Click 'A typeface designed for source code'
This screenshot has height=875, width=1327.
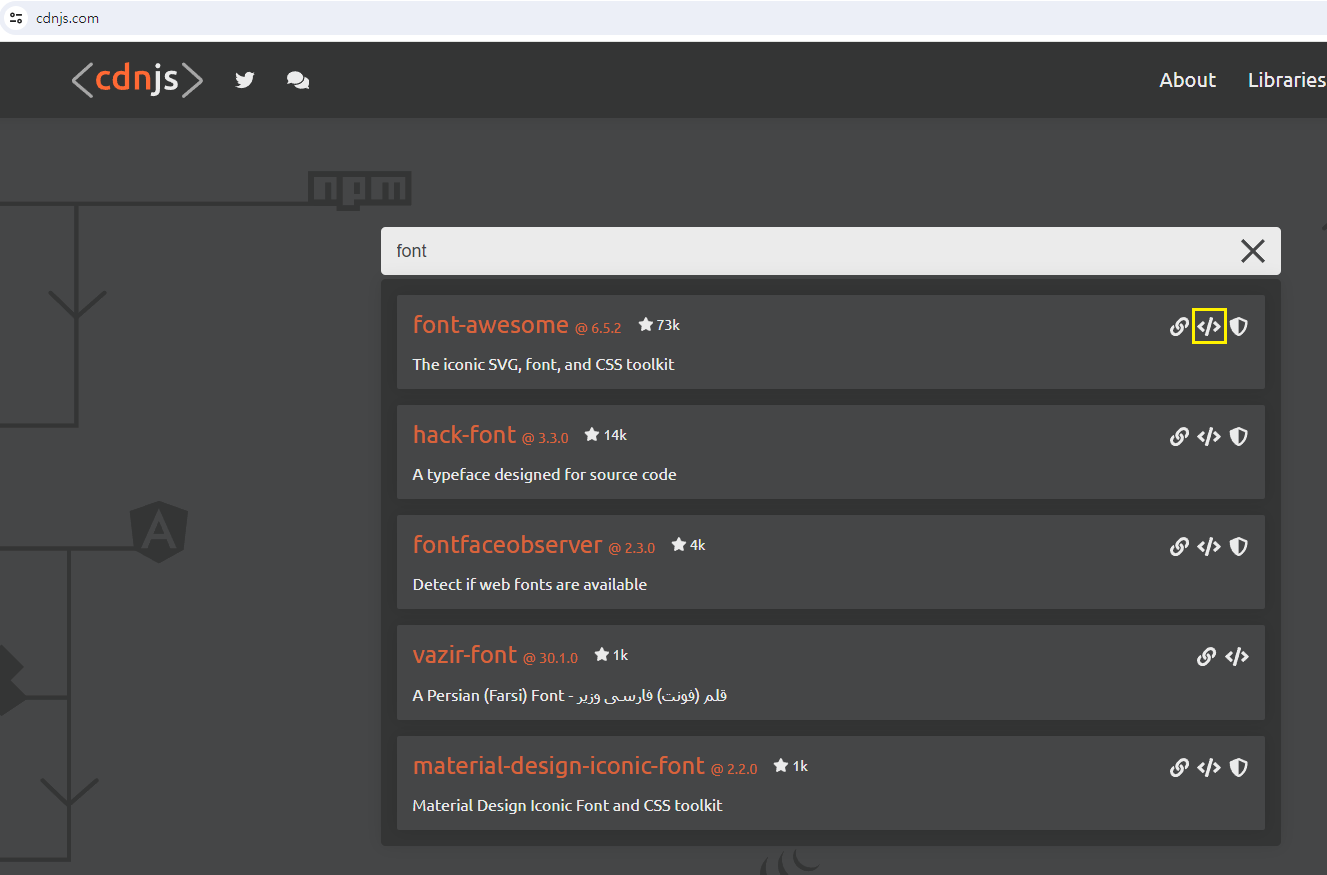click(x=544, y=475)
